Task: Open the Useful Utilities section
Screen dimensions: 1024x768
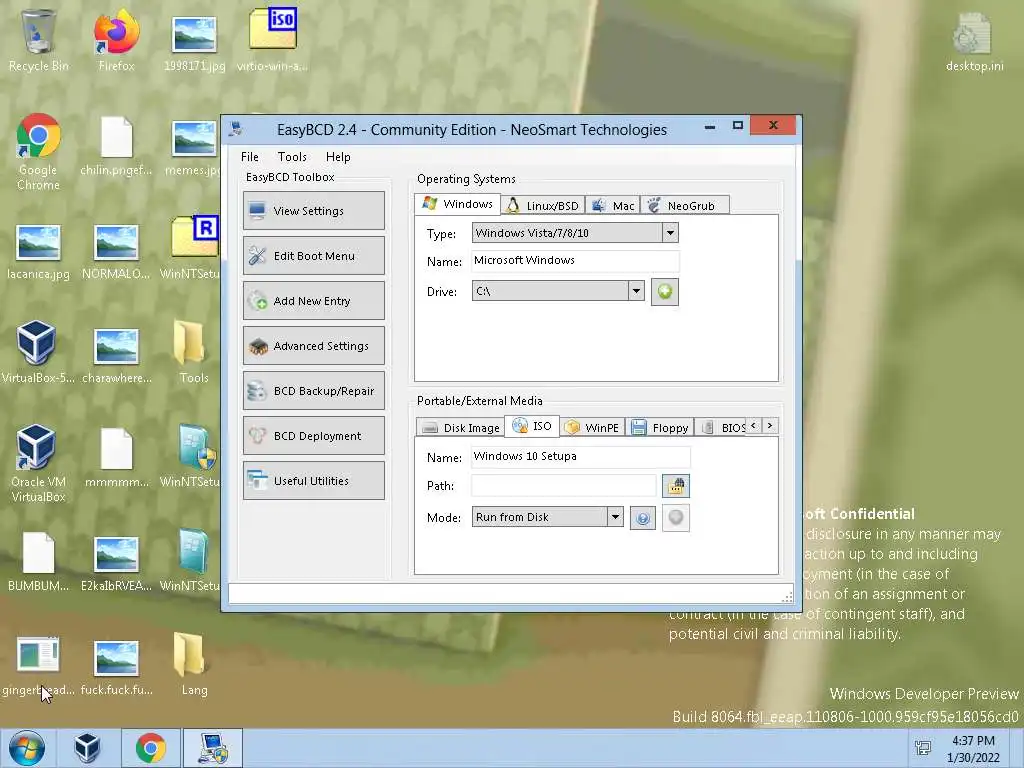Action: 313,481
